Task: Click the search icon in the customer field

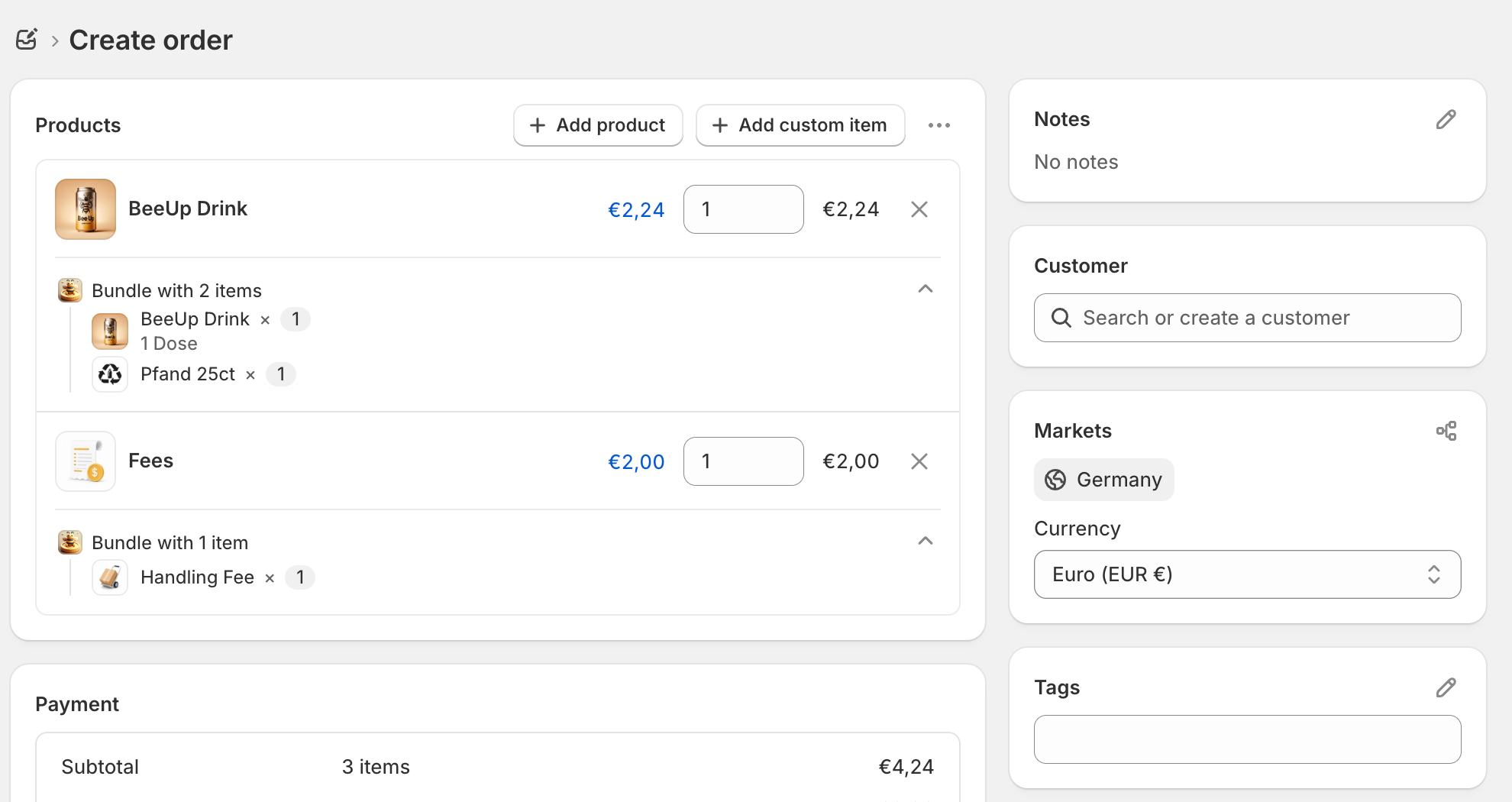Action: coord(1061,318)
